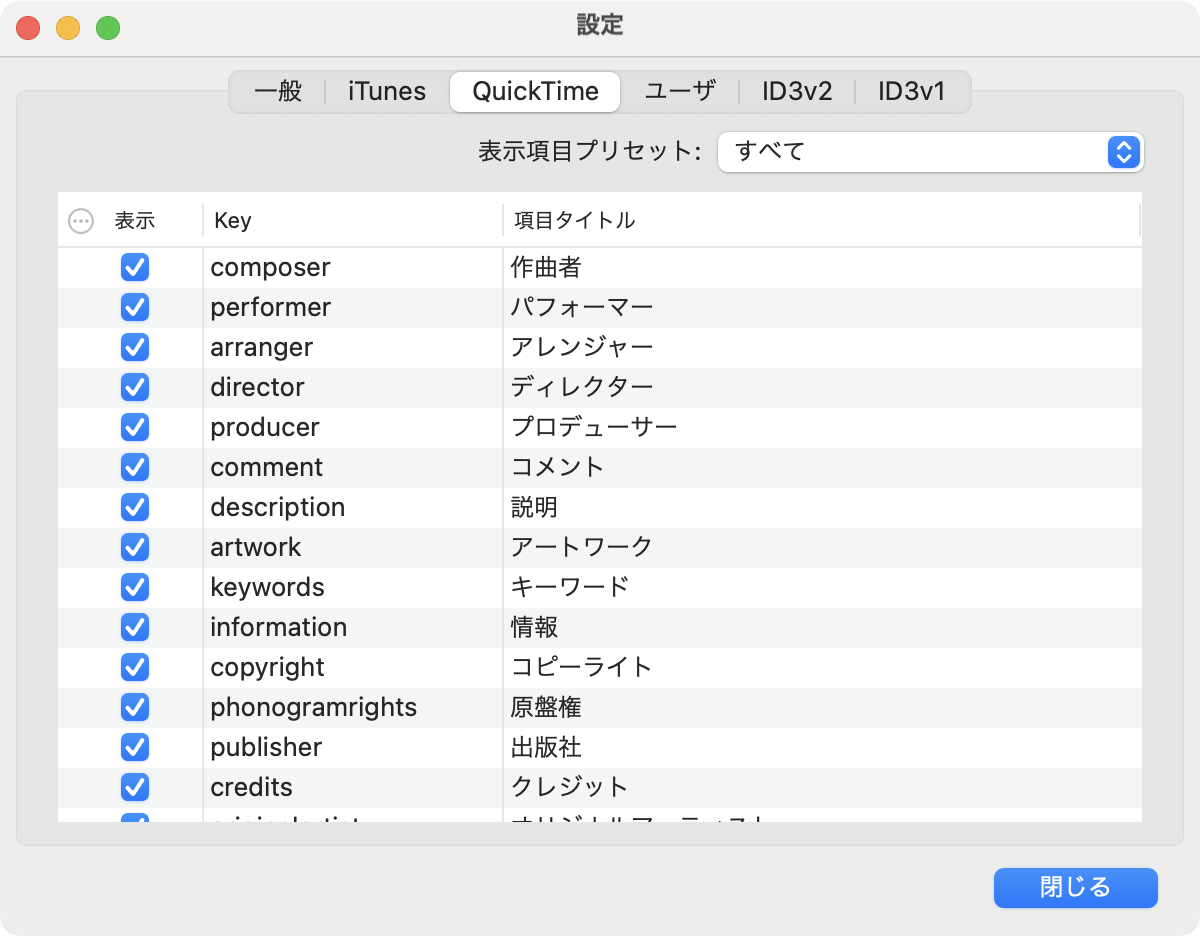Select the artwork key cell
This screenshot has width=1200, height=936.
(x=353, y=547)
